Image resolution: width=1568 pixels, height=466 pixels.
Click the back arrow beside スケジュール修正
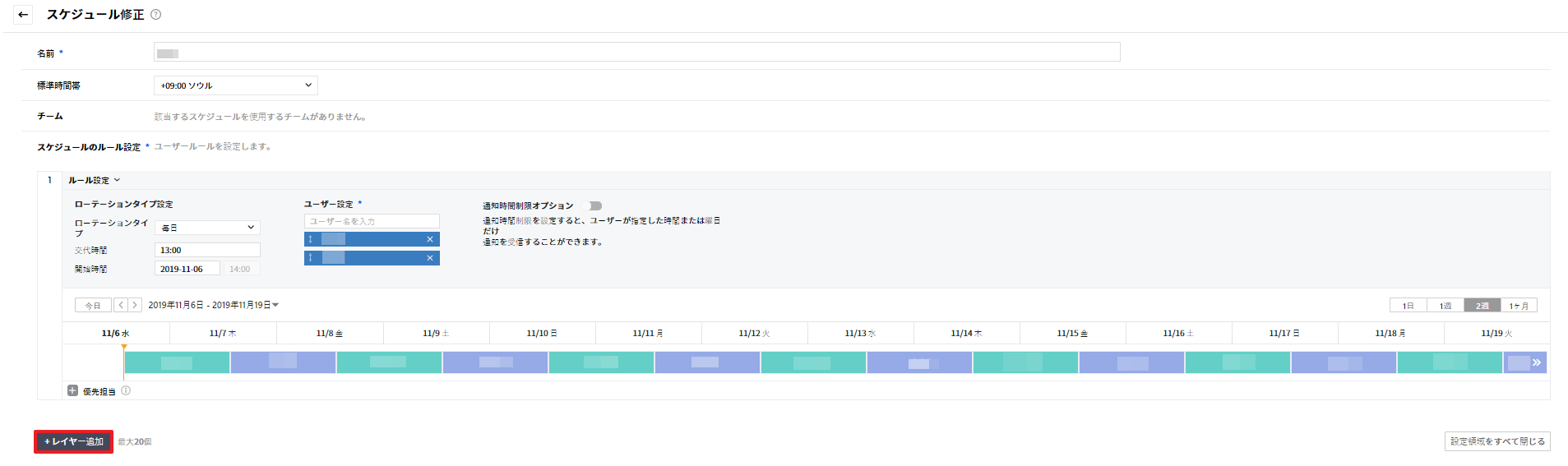tap(23, 15)
